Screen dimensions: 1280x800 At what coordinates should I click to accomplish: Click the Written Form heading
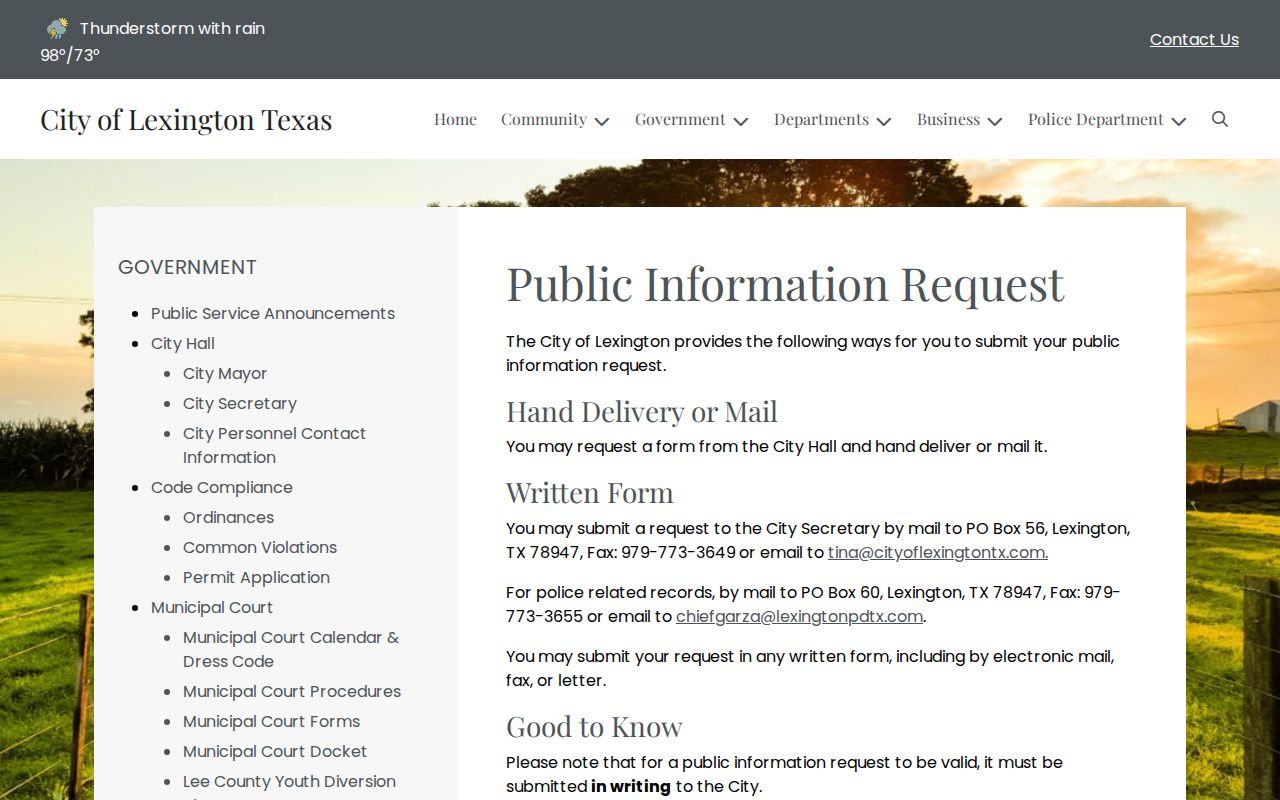click(590, 492)
